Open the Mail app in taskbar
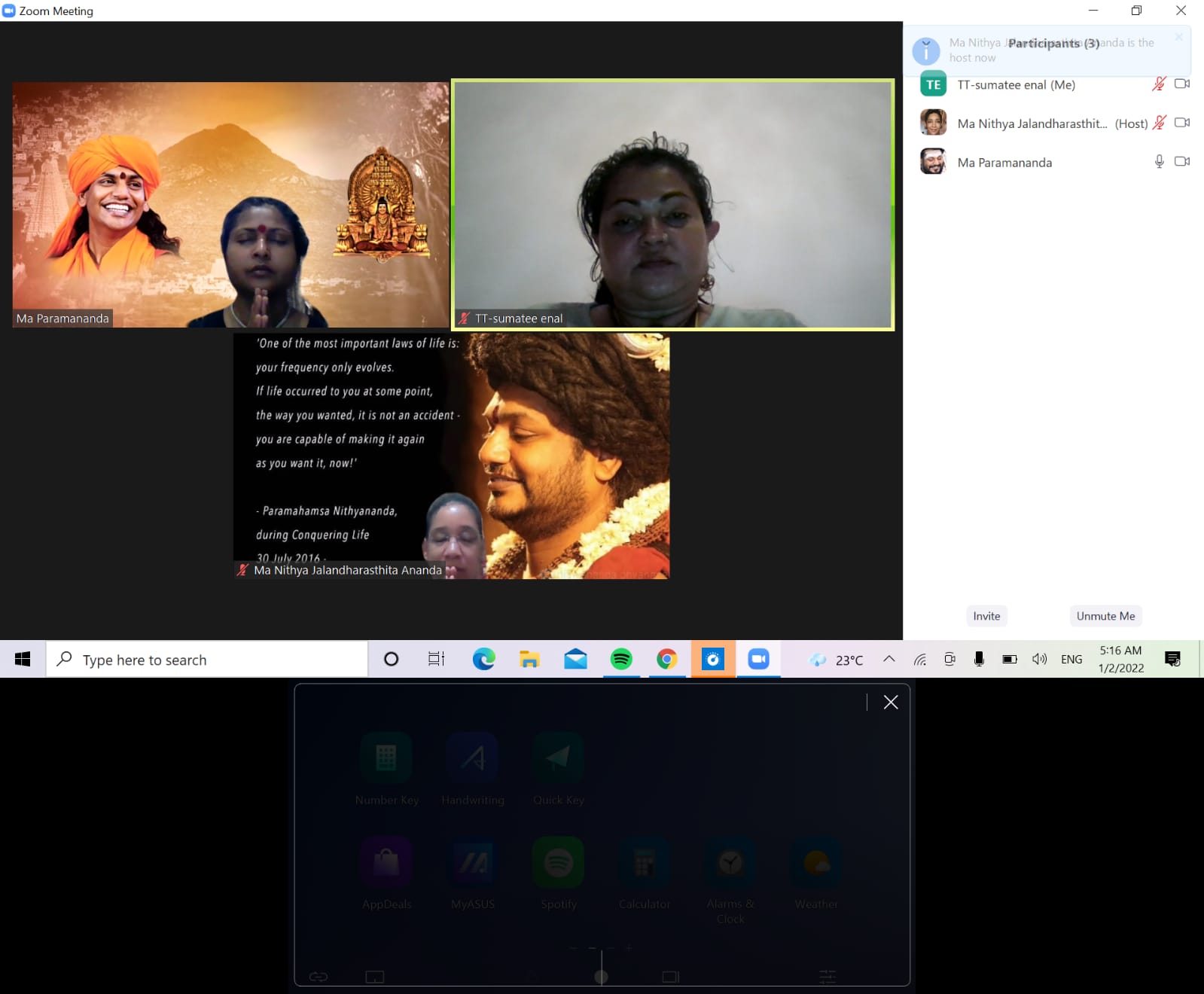1204x994 pixels. coord(575,660)
